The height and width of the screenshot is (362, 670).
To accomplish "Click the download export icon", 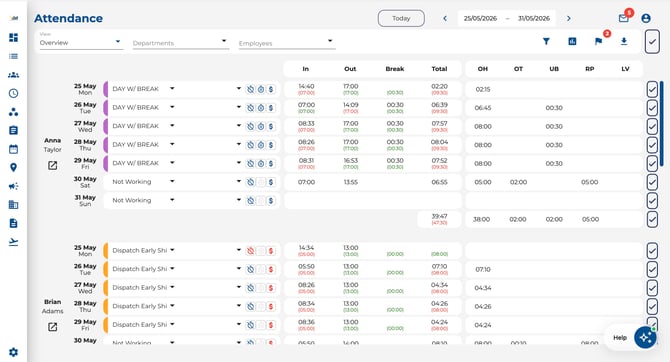I will click(x=624, y=41).
